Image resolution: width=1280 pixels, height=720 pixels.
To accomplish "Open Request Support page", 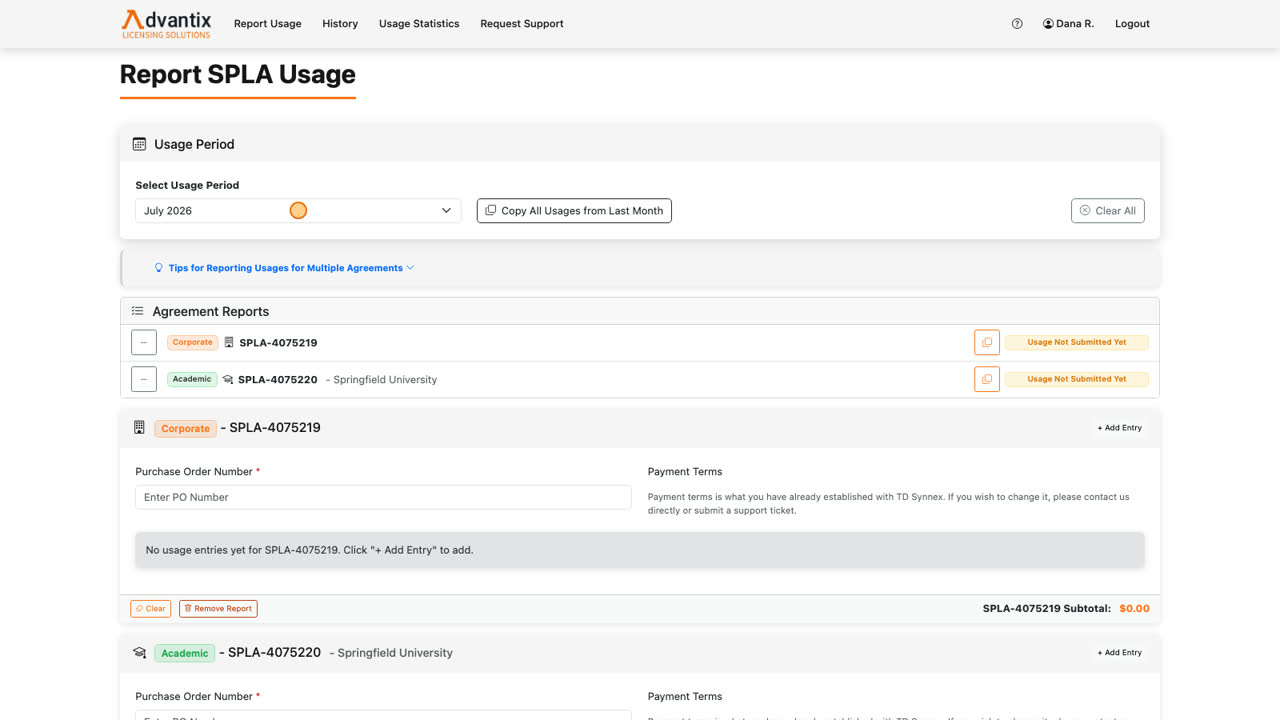I will tap(522, 24).
